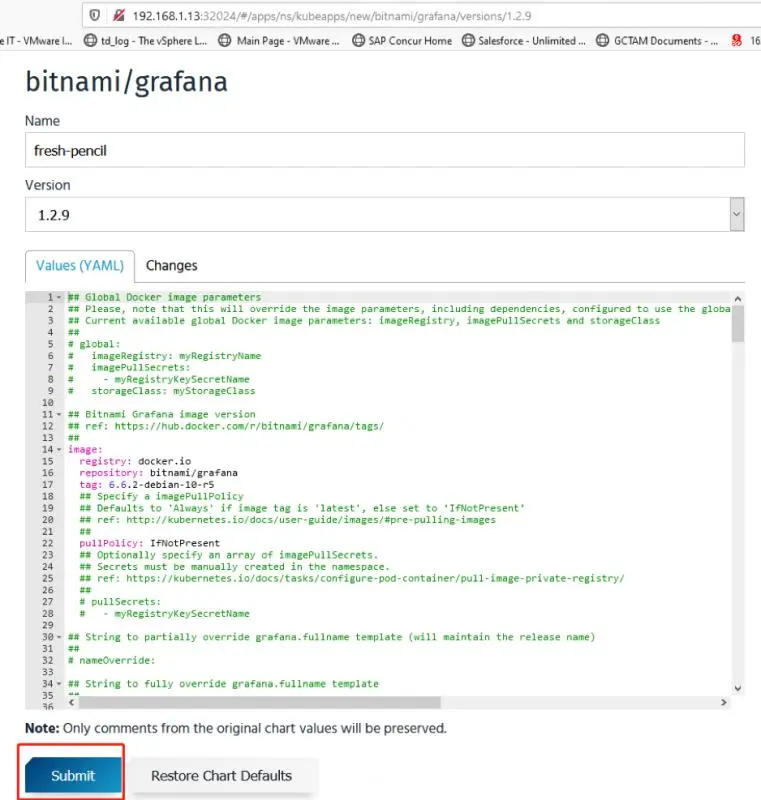Click the red bookmark icon at far right
761x800 pixels.
click(x=736, y=40)
